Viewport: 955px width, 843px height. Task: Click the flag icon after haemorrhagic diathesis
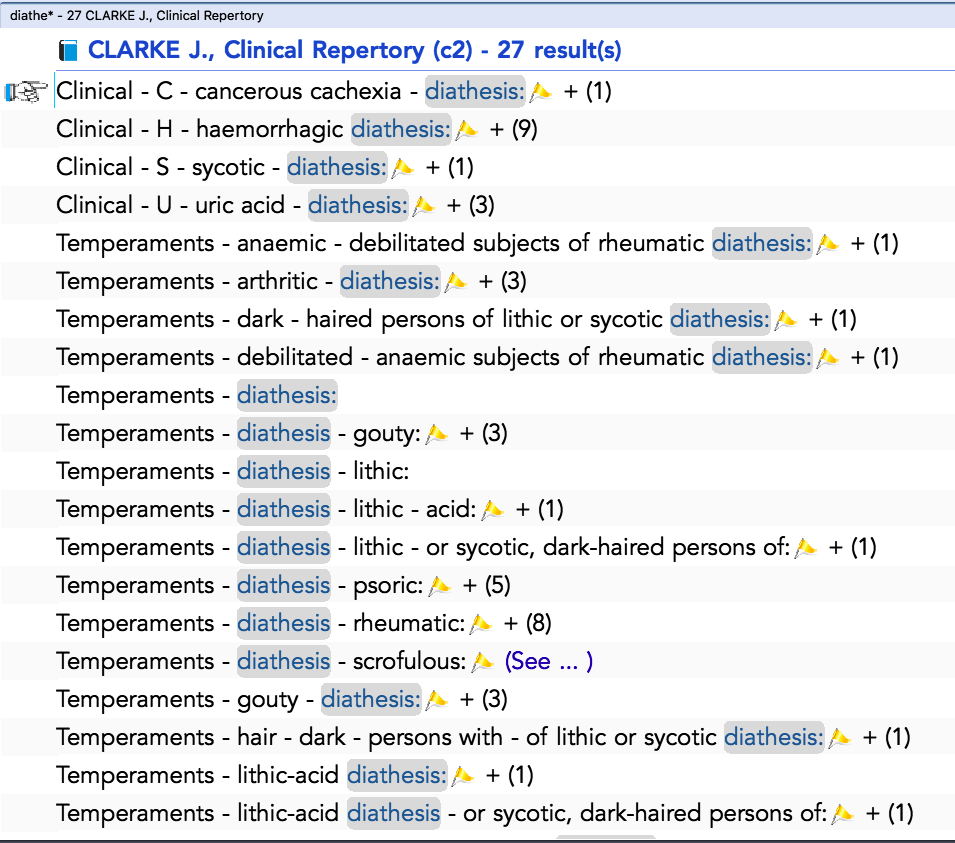coord(467,130)
